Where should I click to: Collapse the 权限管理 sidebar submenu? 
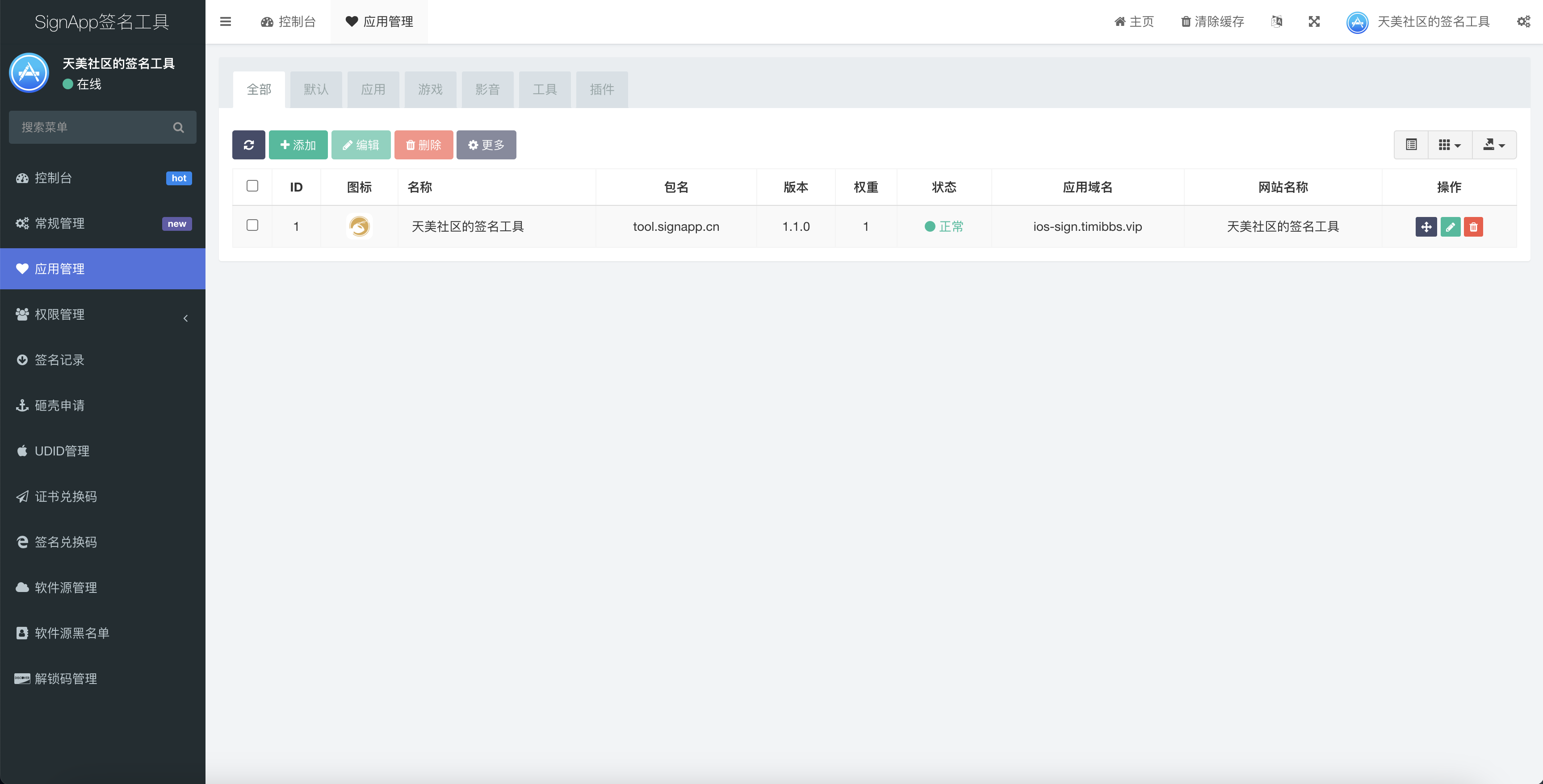point(185,318)
